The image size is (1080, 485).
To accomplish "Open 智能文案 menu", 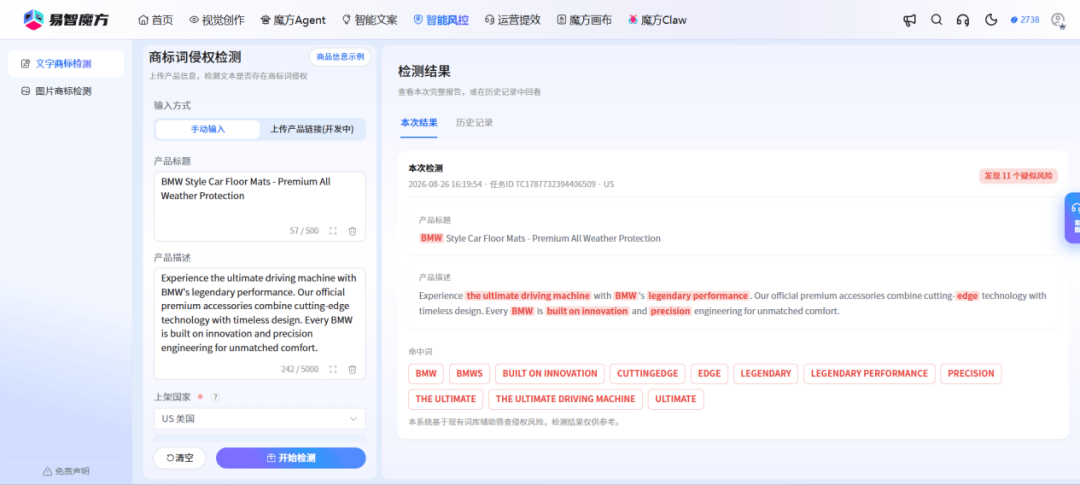I will point(369,20).
